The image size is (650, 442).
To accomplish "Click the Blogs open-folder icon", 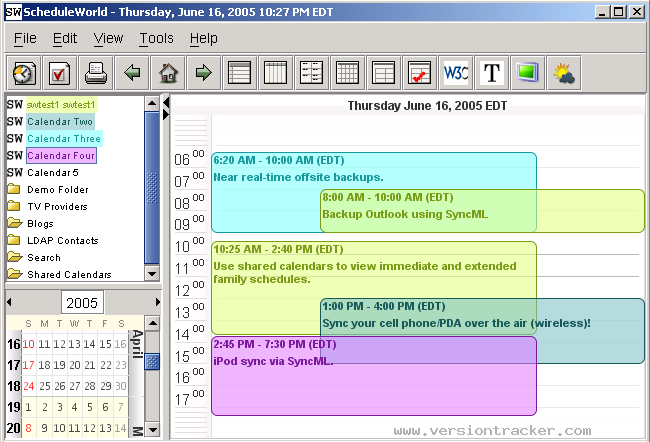I will pyautogui.click(x=15, y=223).
